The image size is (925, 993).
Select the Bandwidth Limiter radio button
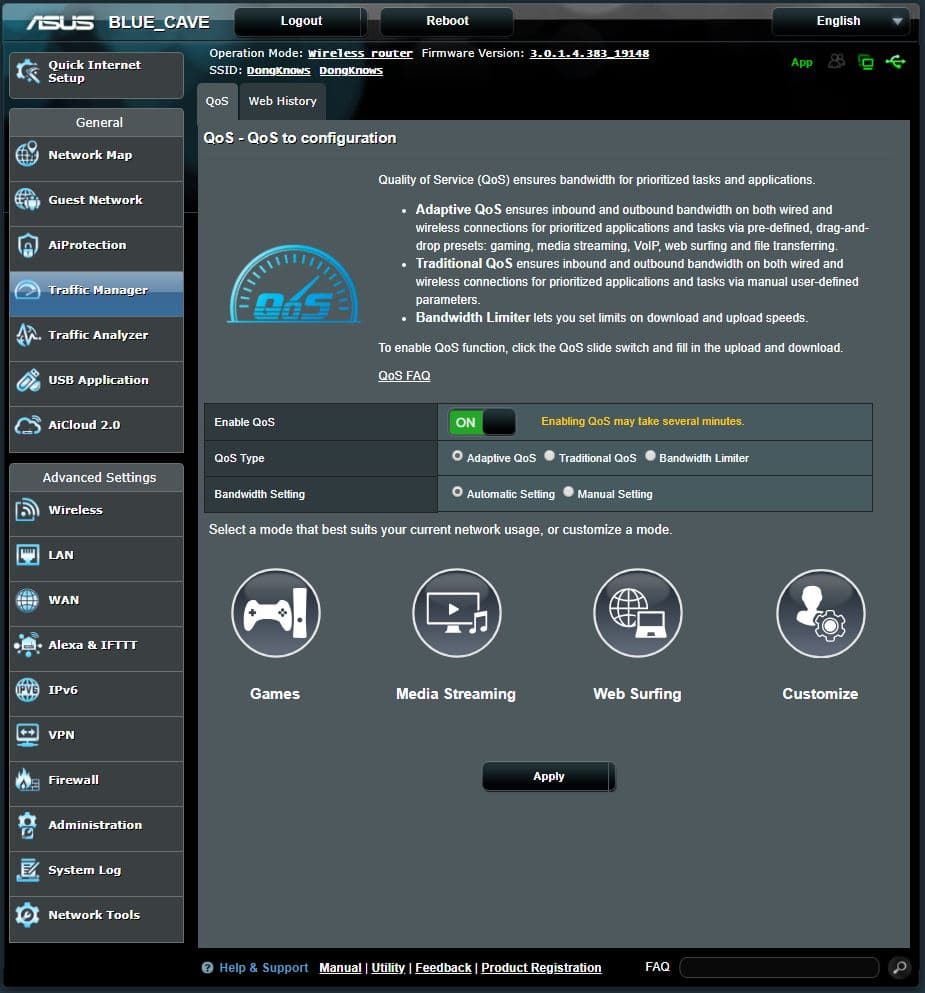(x=650, y=456)
